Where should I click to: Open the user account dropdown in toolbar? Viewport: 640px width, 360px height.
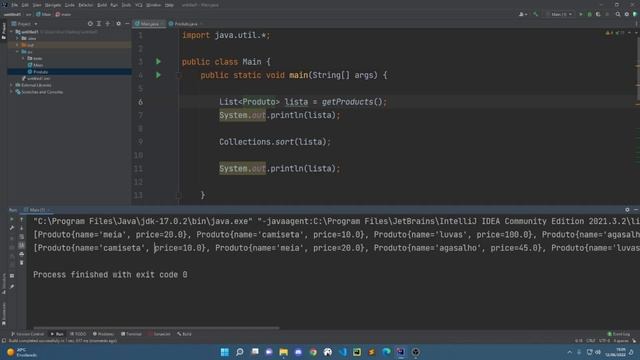point(523,14)
